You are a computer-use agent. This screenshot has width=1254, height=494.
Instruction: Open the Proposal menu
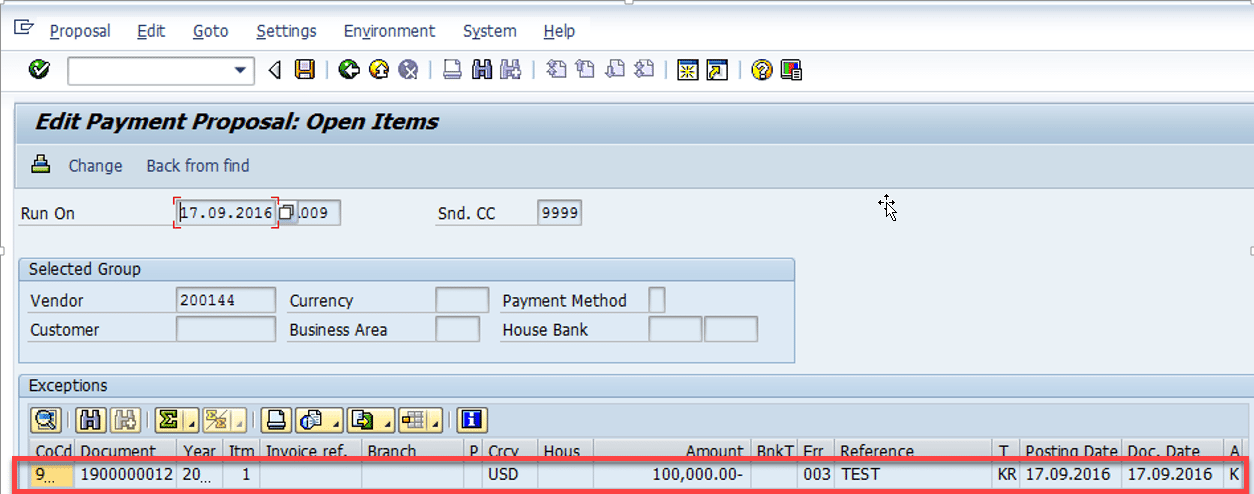tap(80, 31)
